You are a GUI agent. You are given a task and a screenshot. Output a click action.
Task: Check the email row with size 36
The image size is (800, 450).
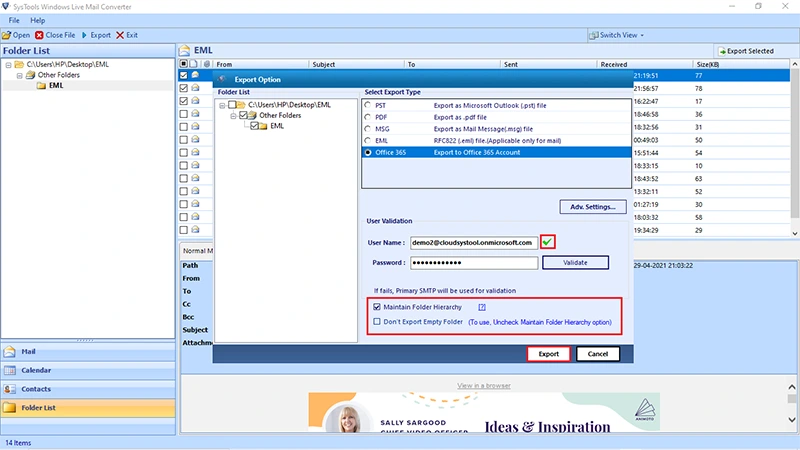tap(184, 114)
